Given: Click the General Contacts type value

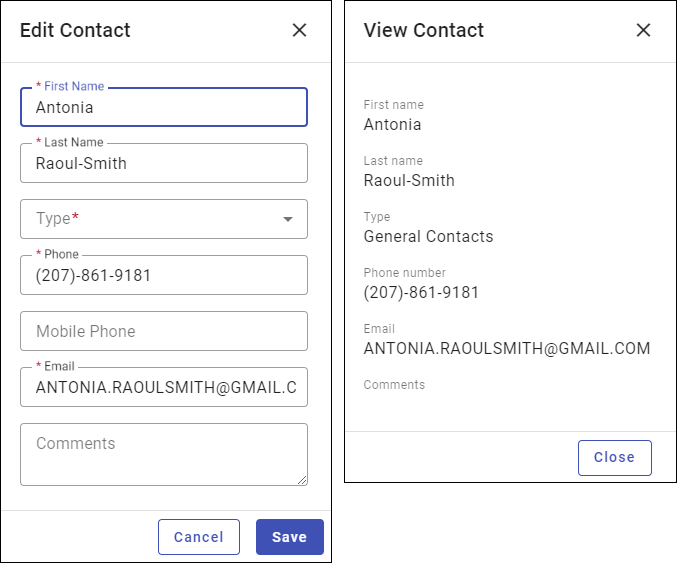Looking at the screenshot, I should [x=428, y=237].
